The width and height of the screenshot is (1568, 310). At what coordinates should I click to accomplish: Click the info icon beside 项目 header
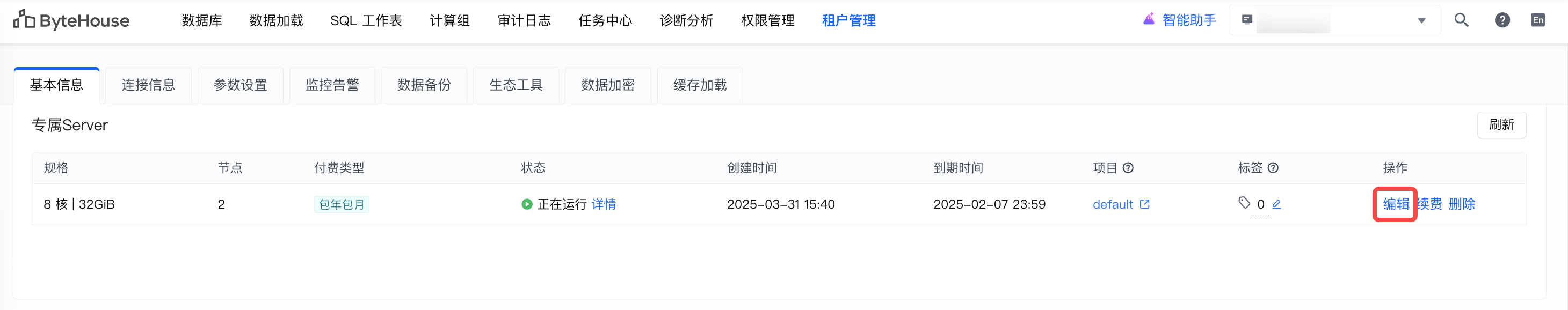1128,168
